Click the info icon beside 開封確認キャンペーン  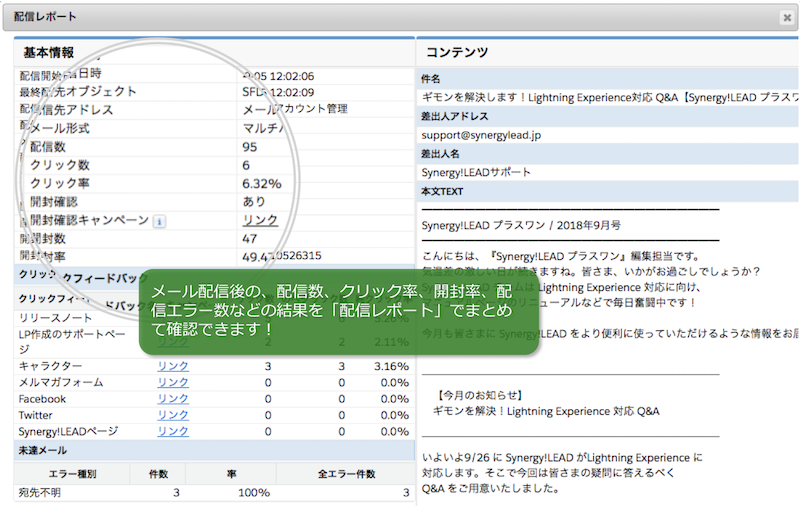159,221
